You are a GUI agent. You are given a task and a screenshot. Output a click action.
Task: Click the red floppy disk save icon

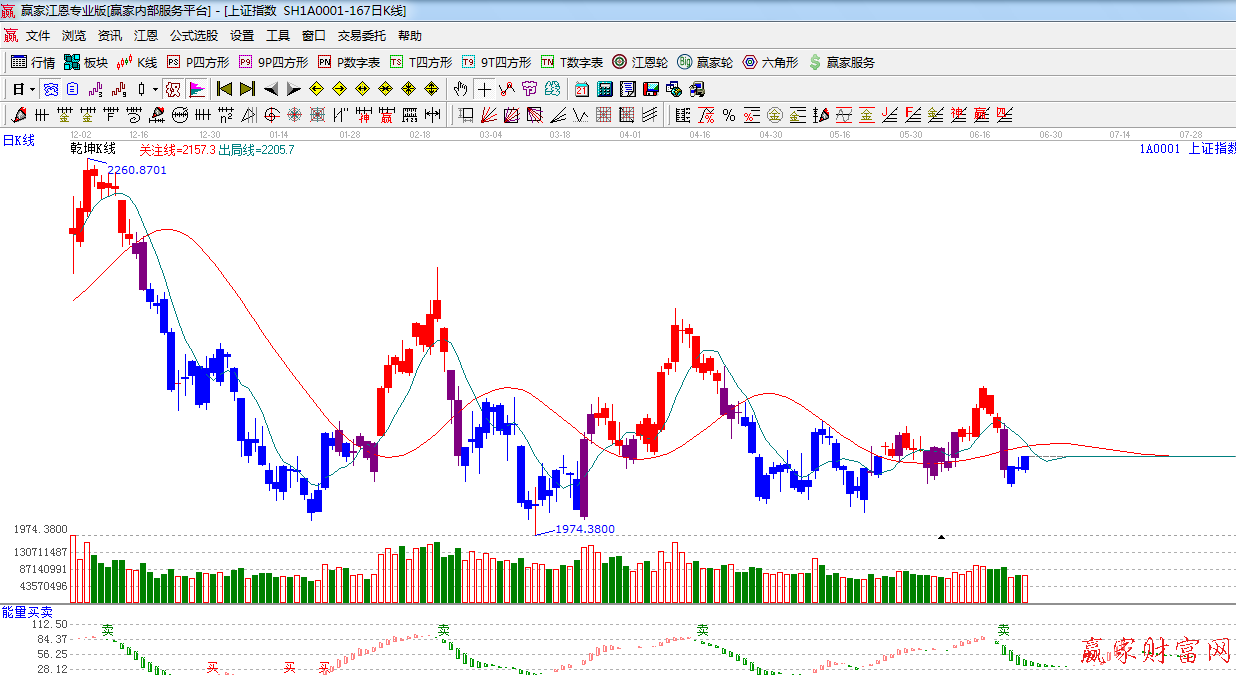pos(651,89)
